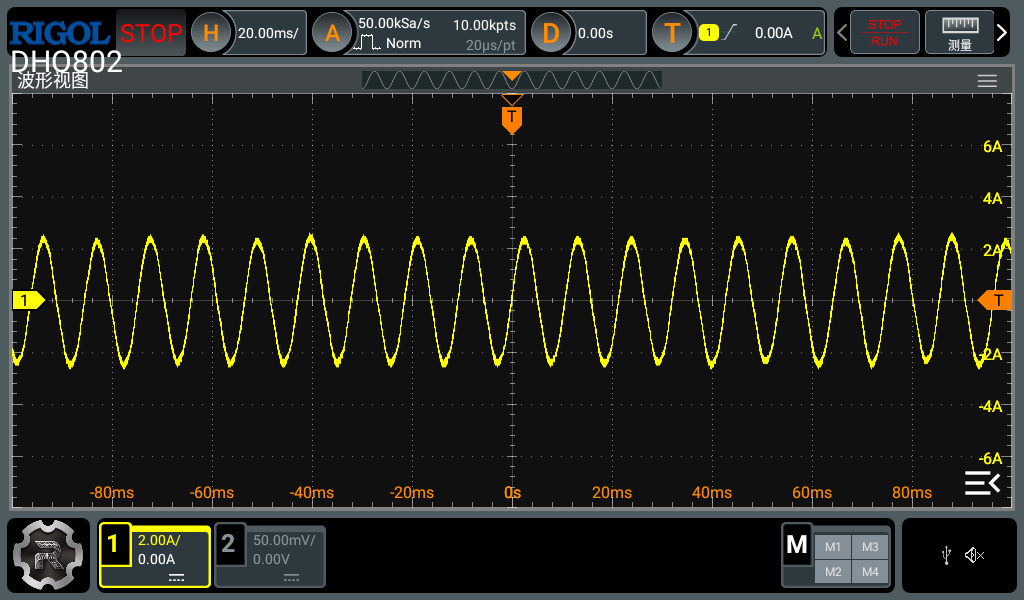Click the acquisition A icon
The width and height of the screenshot is (1024, 600).
(x=333, y=33)
